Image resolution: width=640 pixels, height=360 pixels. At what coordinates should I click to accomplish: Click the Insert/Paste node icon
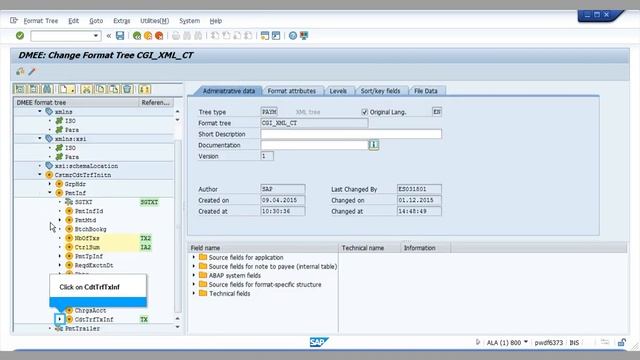pos(114,89)
